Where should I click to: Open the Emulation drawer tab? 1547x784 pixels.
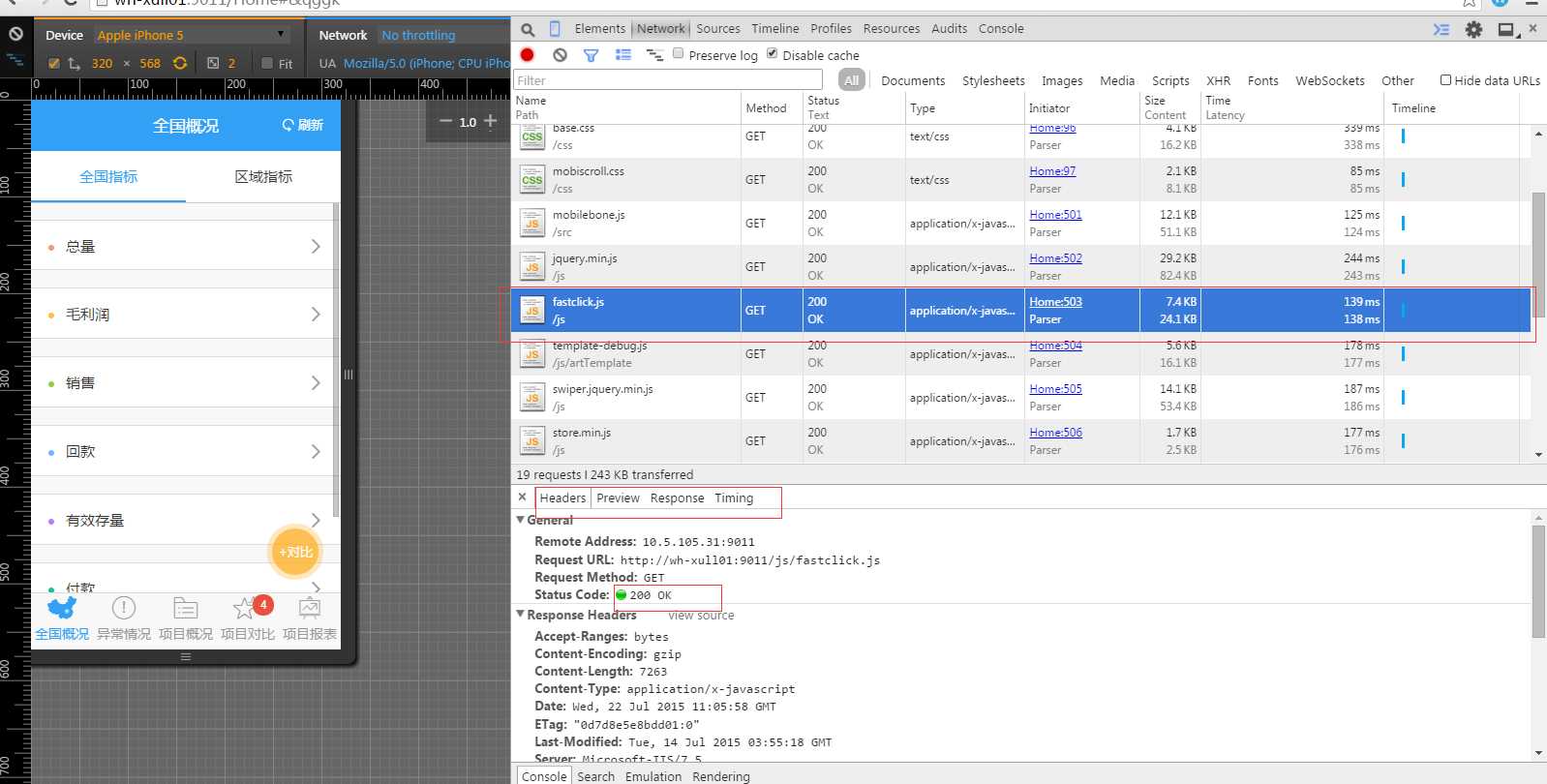(x=653, y=776)
